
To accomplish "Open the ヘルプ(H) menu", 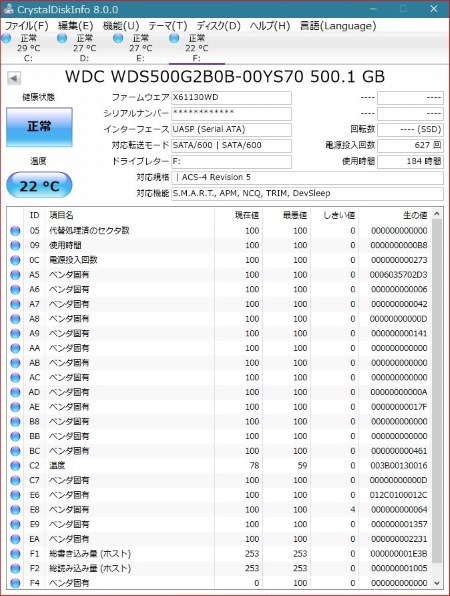I will click(270, 26).
